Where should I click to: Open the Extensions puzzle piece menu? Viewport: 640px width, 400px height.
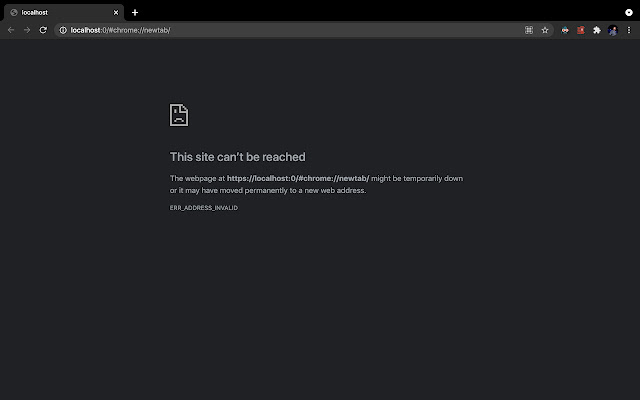597,30
